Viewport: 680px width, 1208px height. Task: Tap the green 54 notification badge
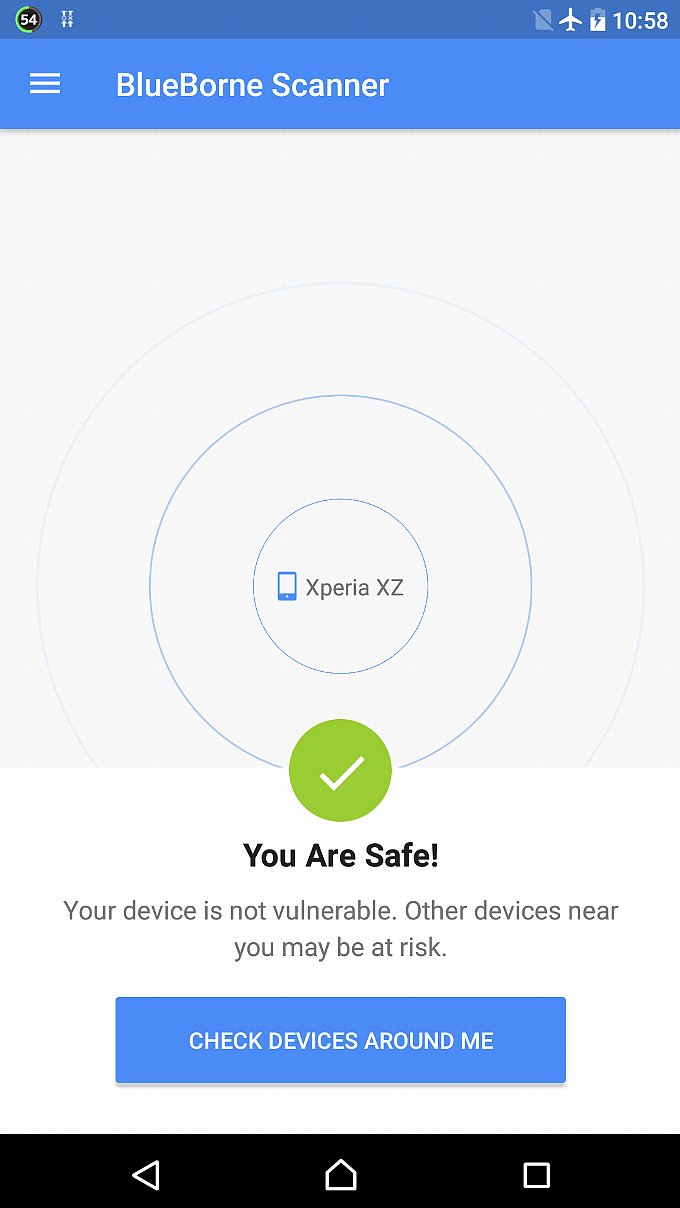point(28,19)
